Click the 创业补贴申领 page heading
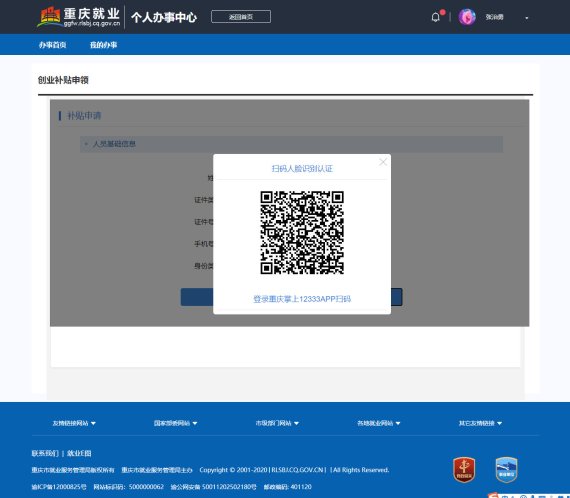This screenshot has width=570, height=498. (x=63, y=80)
